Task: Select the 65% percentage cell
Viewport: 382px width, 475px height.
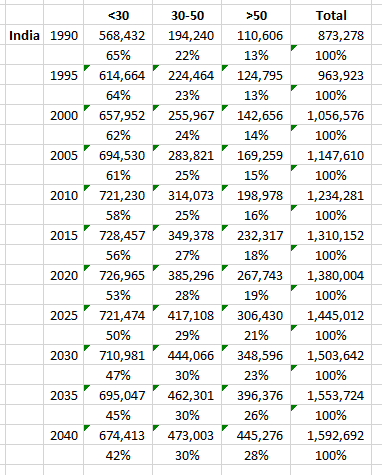Action: coord(118,55)
